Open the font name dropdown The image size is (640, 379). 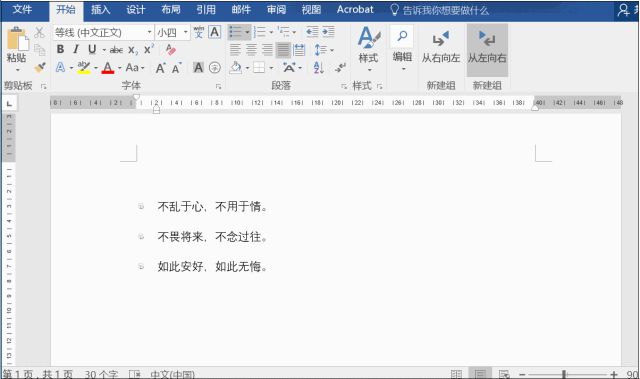pyautogui.click(x=149, y=32)
